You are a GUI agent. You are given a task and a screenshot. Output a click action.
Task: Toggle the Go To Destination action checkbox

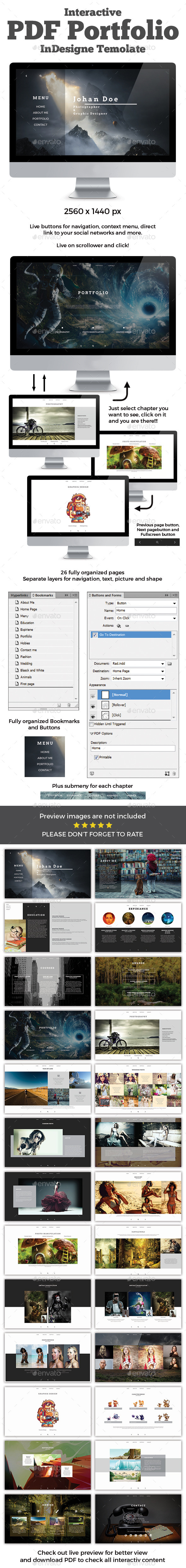(x=94, y=635)
